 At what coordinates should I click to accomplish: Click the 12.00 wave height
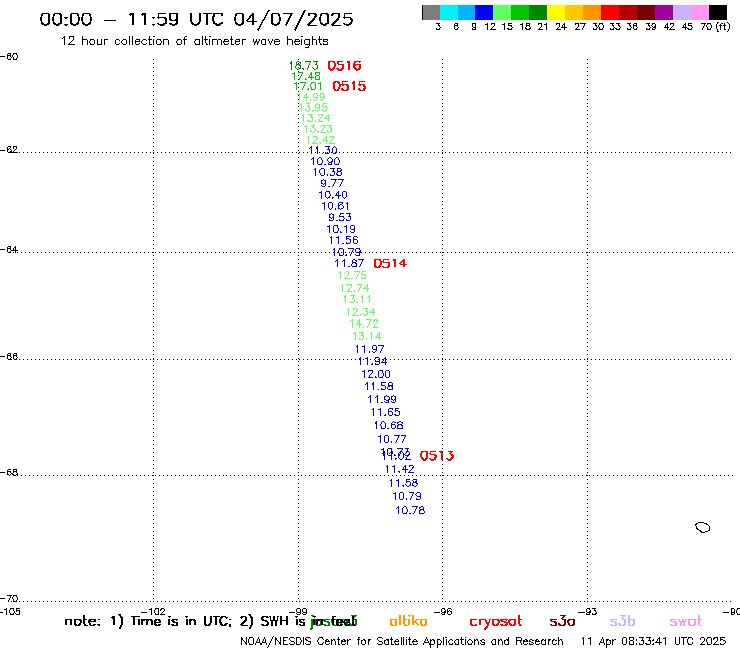click(376, 374)
